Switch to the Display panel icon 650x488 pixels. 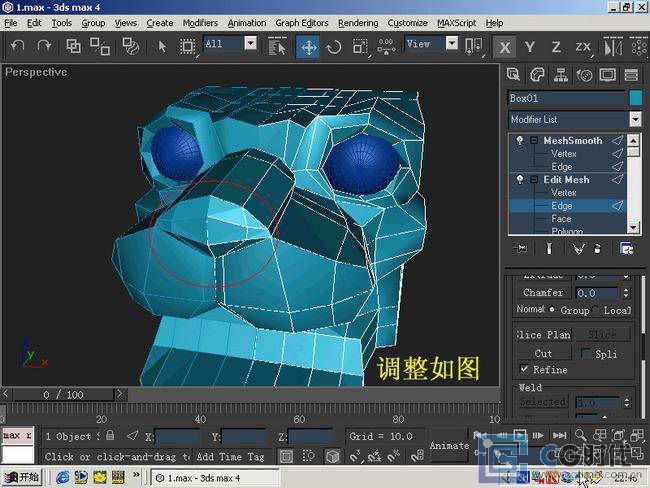[607, 74]
